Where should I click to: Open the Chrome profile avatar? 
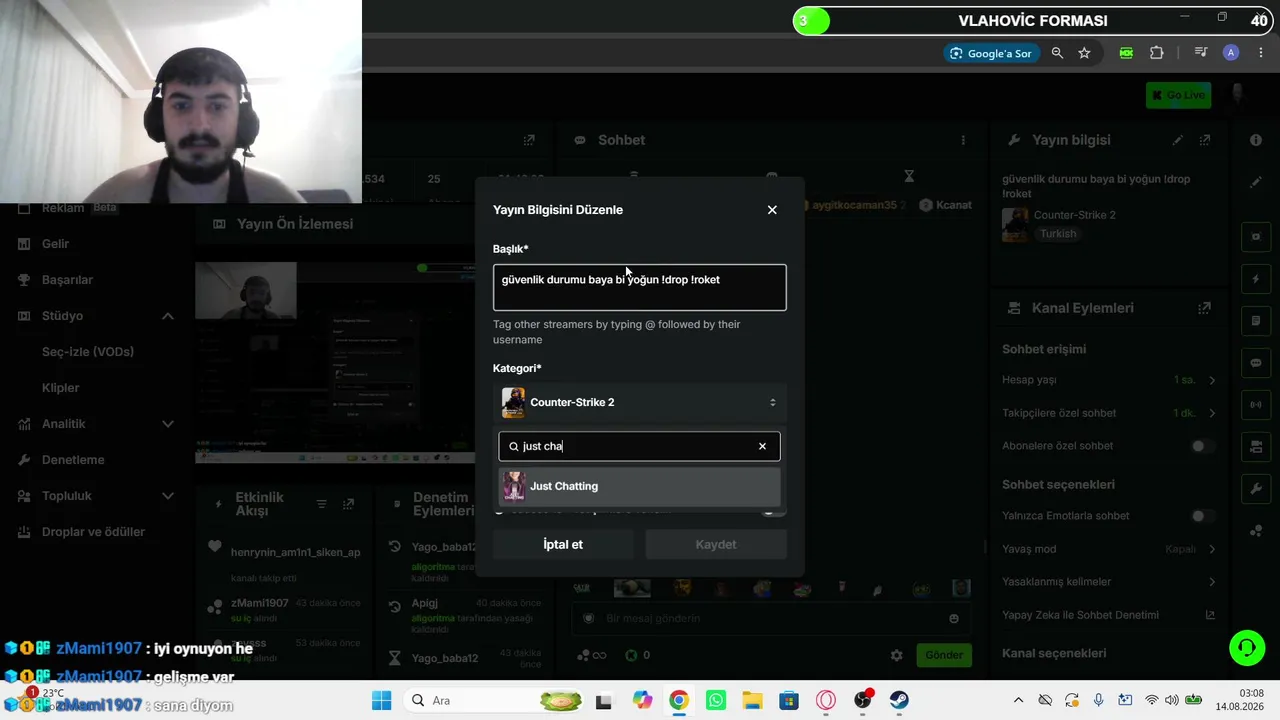click(1231, 53)
